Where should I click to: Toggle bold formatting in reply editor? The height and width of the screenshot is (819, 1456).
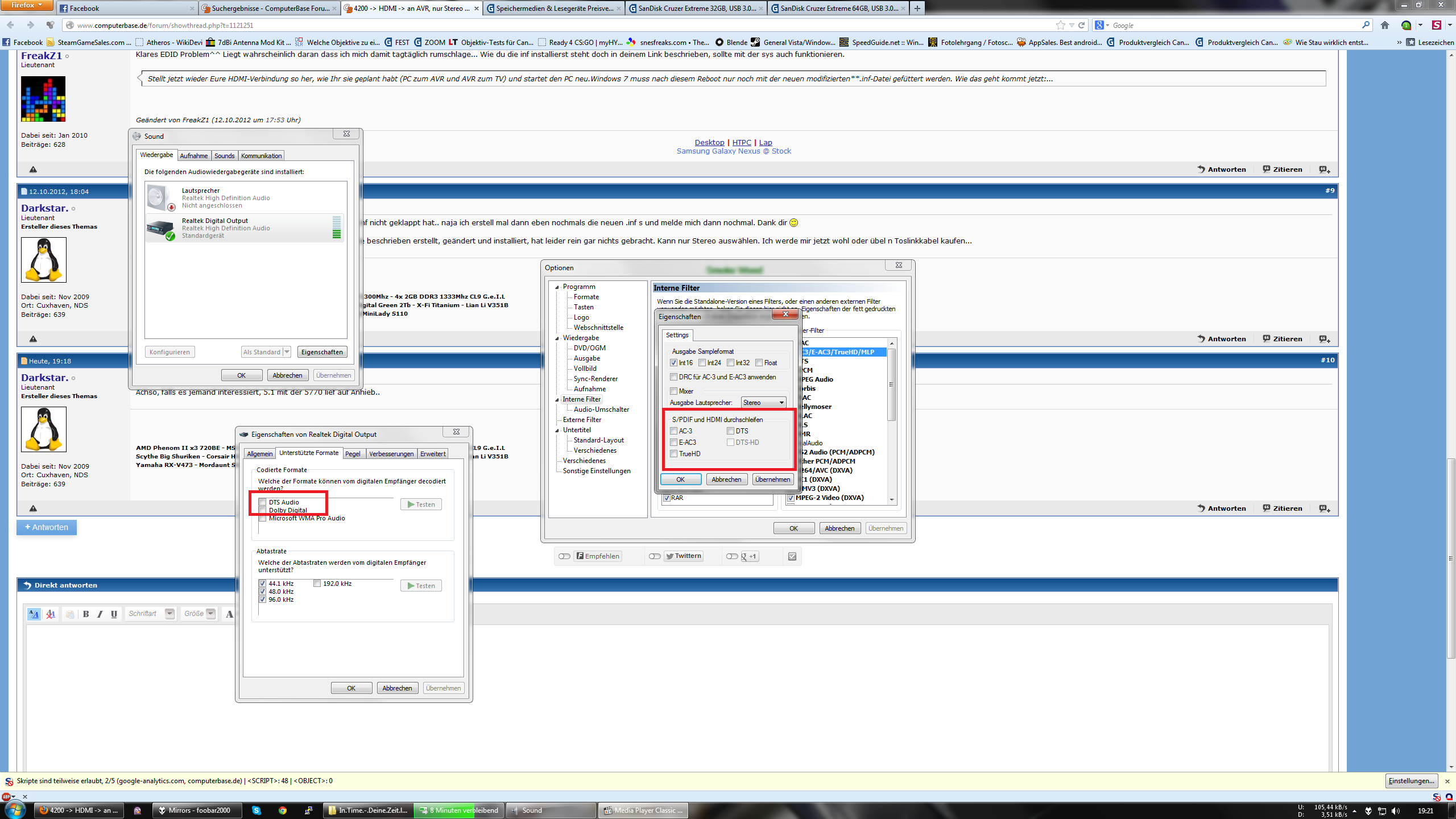(x=86, y=614)
